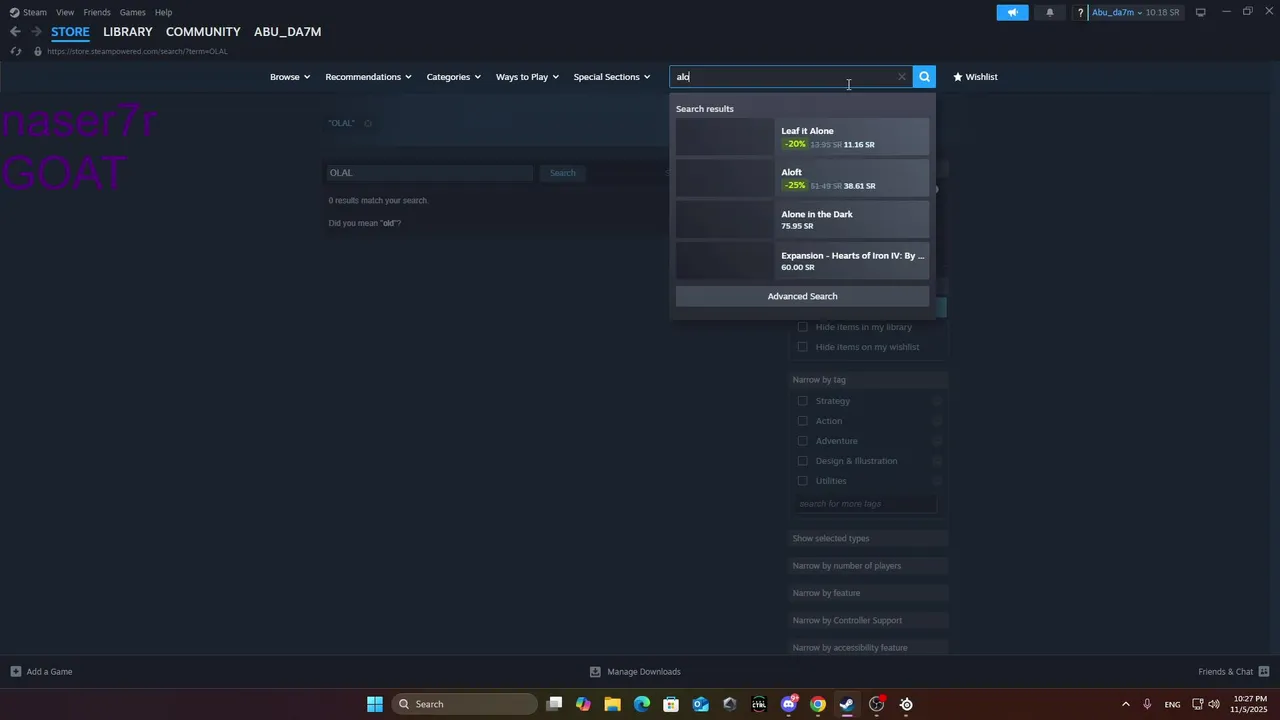Open the Friends menu
Screen dimensions: 1280x720
(x=97, y=12)
